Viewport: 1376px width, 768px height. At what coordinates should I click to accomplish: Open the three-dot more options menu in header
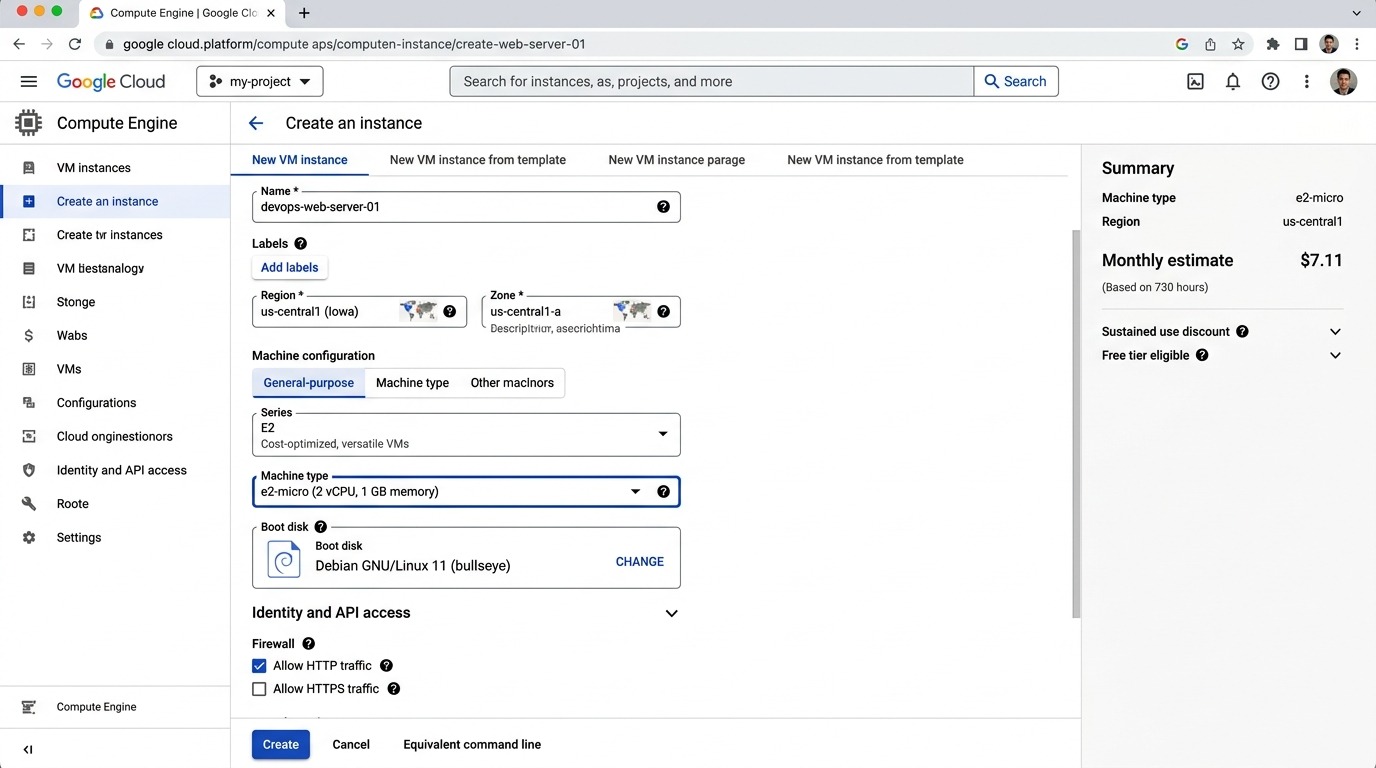(x=1306, y=82)
